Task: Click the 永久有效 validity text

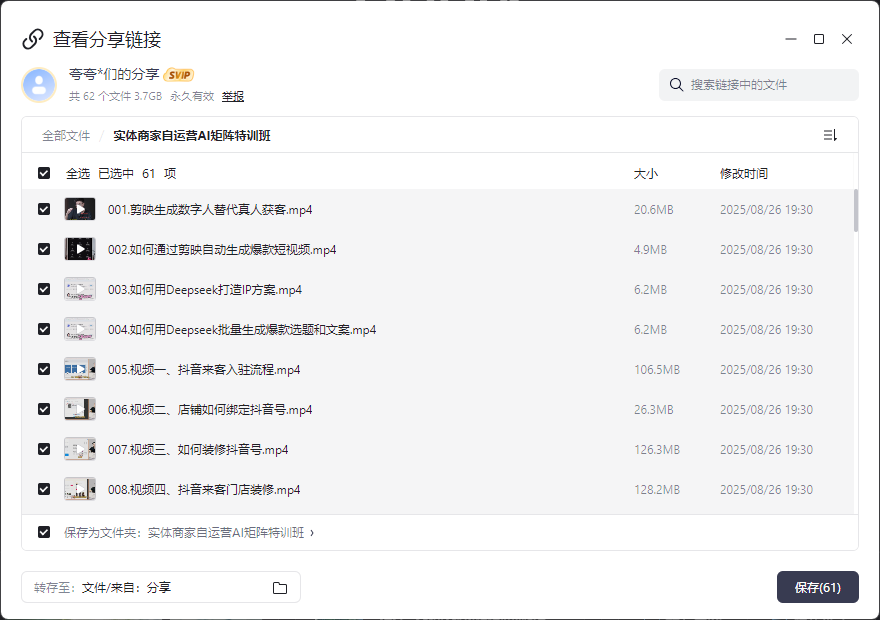Action: click(192, 97)
